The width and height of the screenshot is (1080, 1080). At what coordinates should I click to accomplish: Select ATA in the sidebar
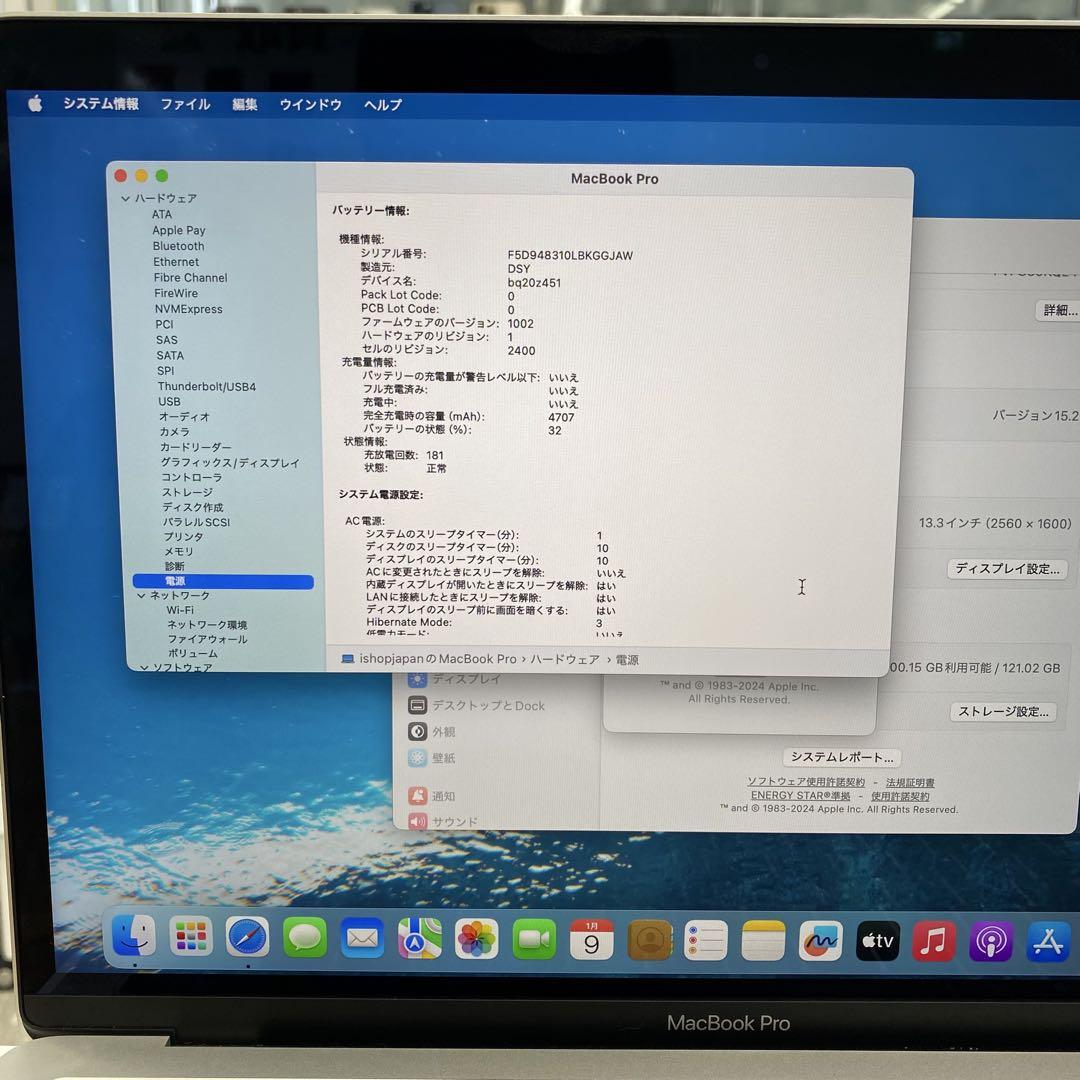(x=162, y=214)
